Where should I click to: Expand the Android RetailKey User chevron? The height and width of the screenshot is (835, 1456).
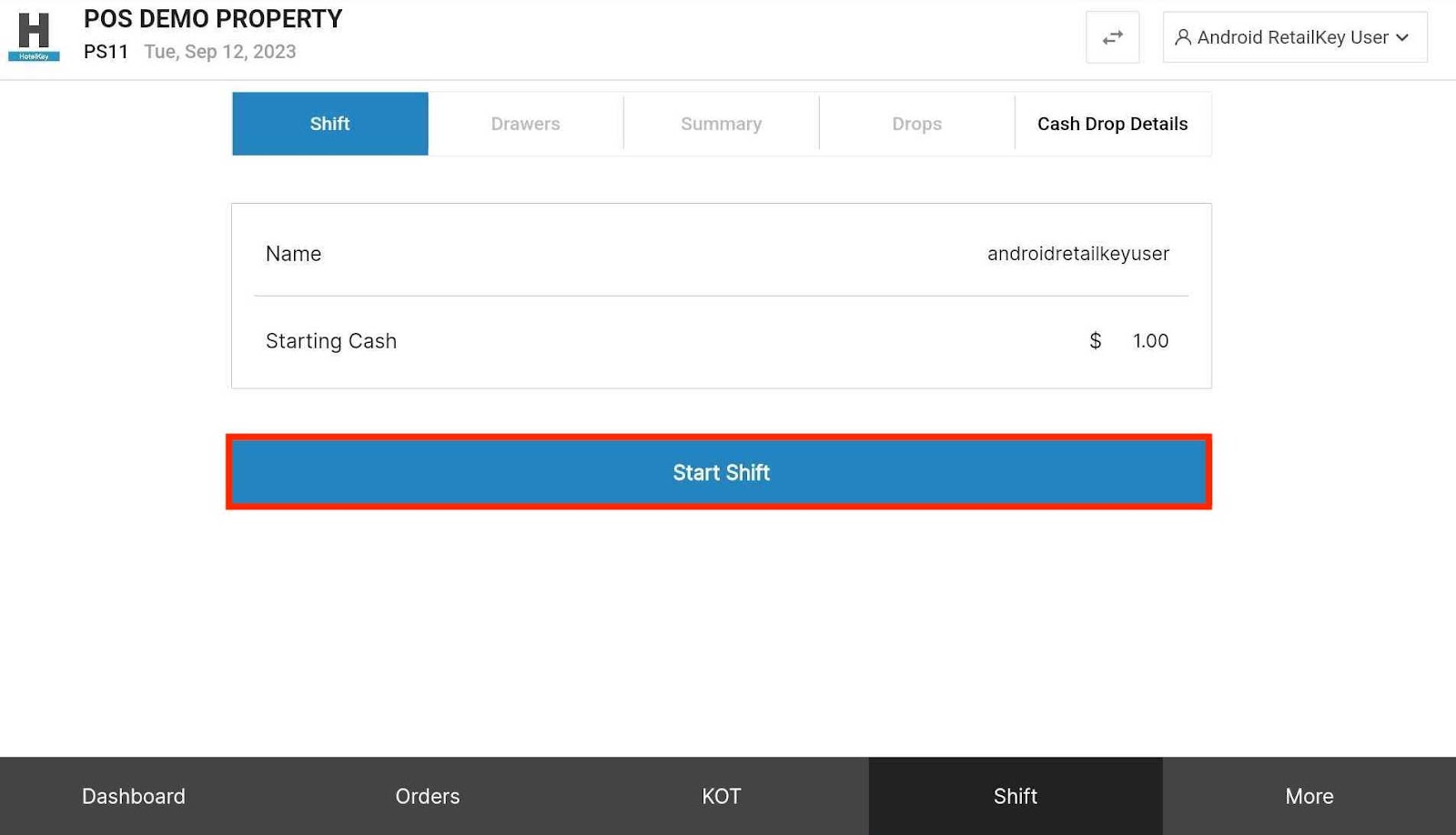point(1402,37)
